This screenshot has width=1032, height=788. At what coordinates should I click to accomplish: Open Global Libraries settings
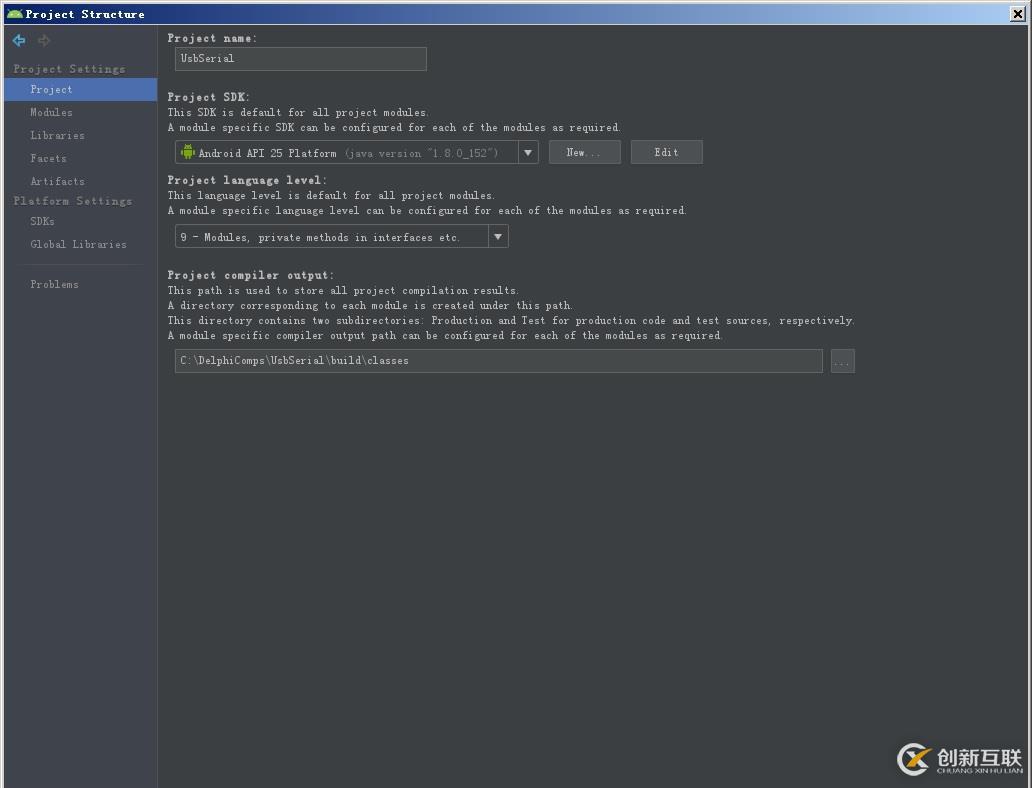tap(78, 244)
